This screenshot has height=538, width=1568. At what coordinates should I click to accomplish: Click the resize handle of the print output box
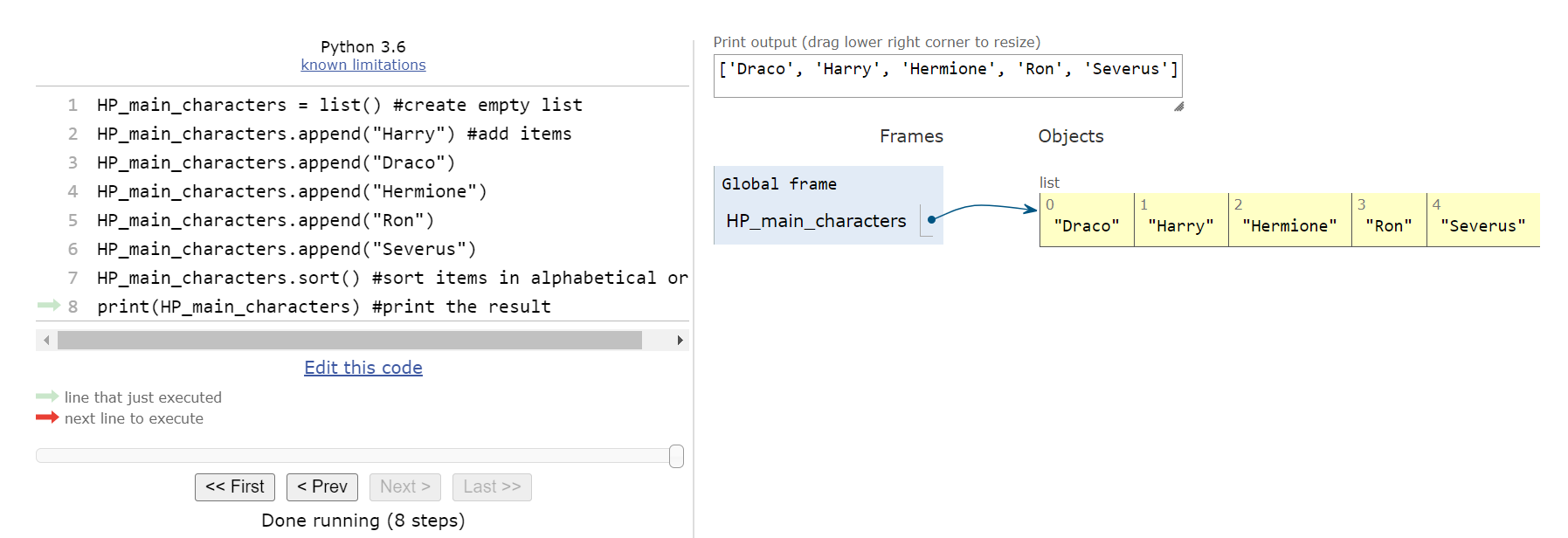tap(1178, 107)
